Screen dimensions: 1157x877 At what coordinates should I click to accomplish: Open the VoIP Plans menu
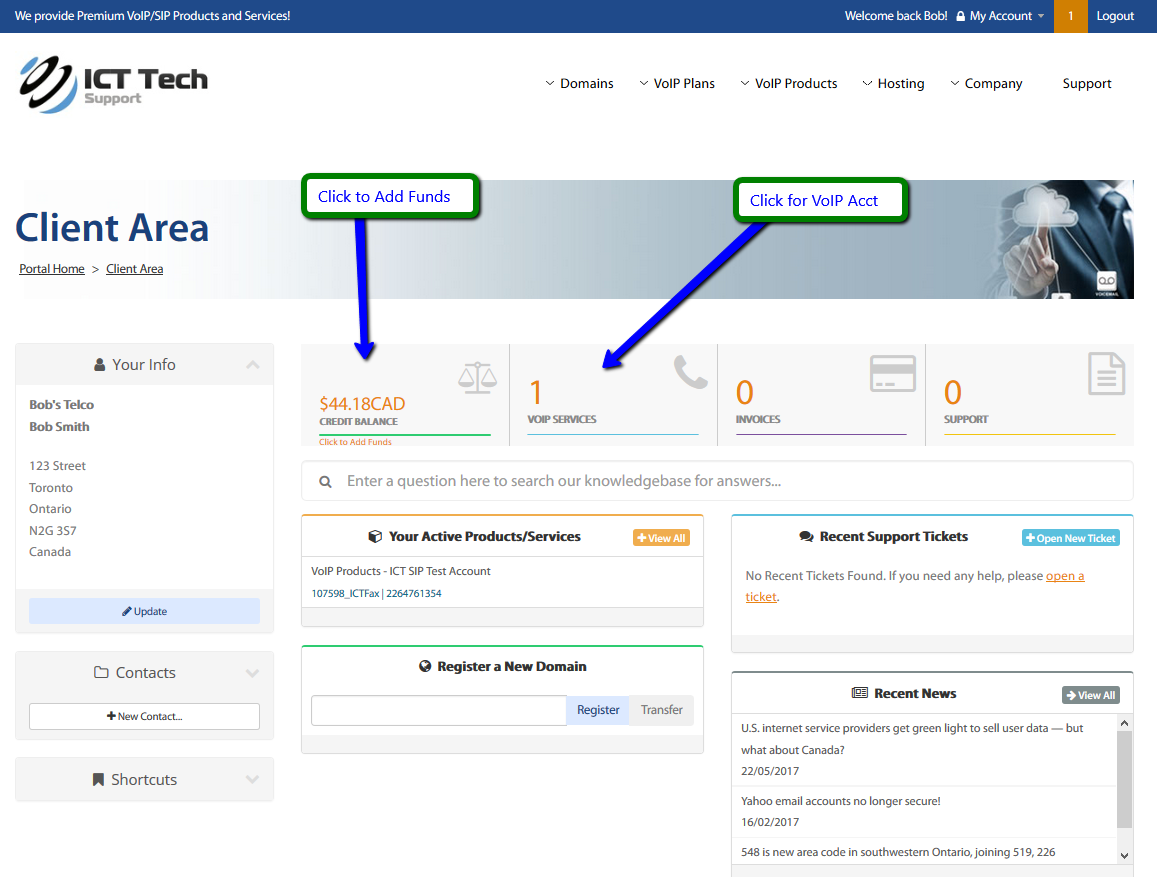click(x=677, y=84)
